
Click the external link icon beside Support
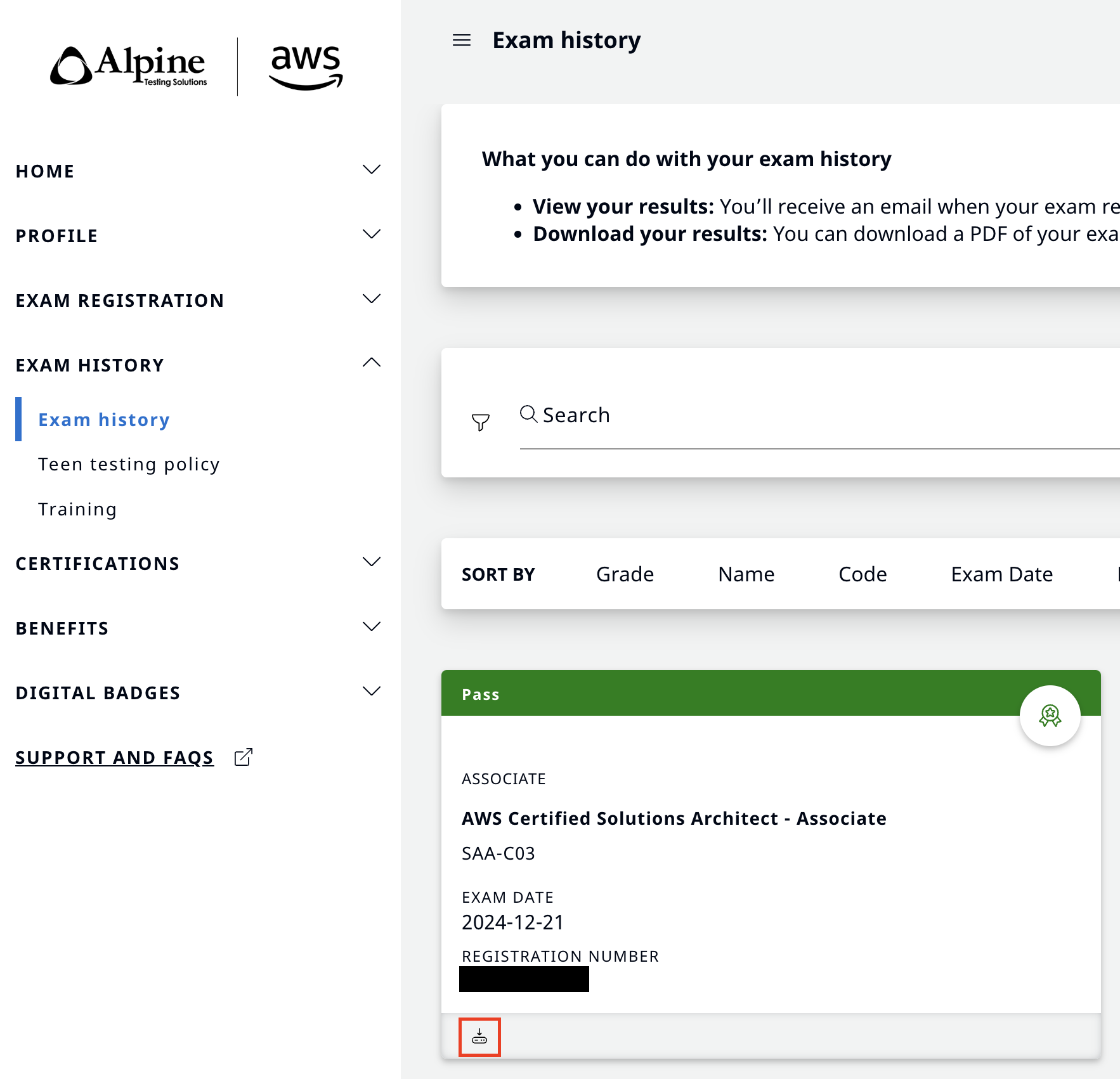click(244, 757)
